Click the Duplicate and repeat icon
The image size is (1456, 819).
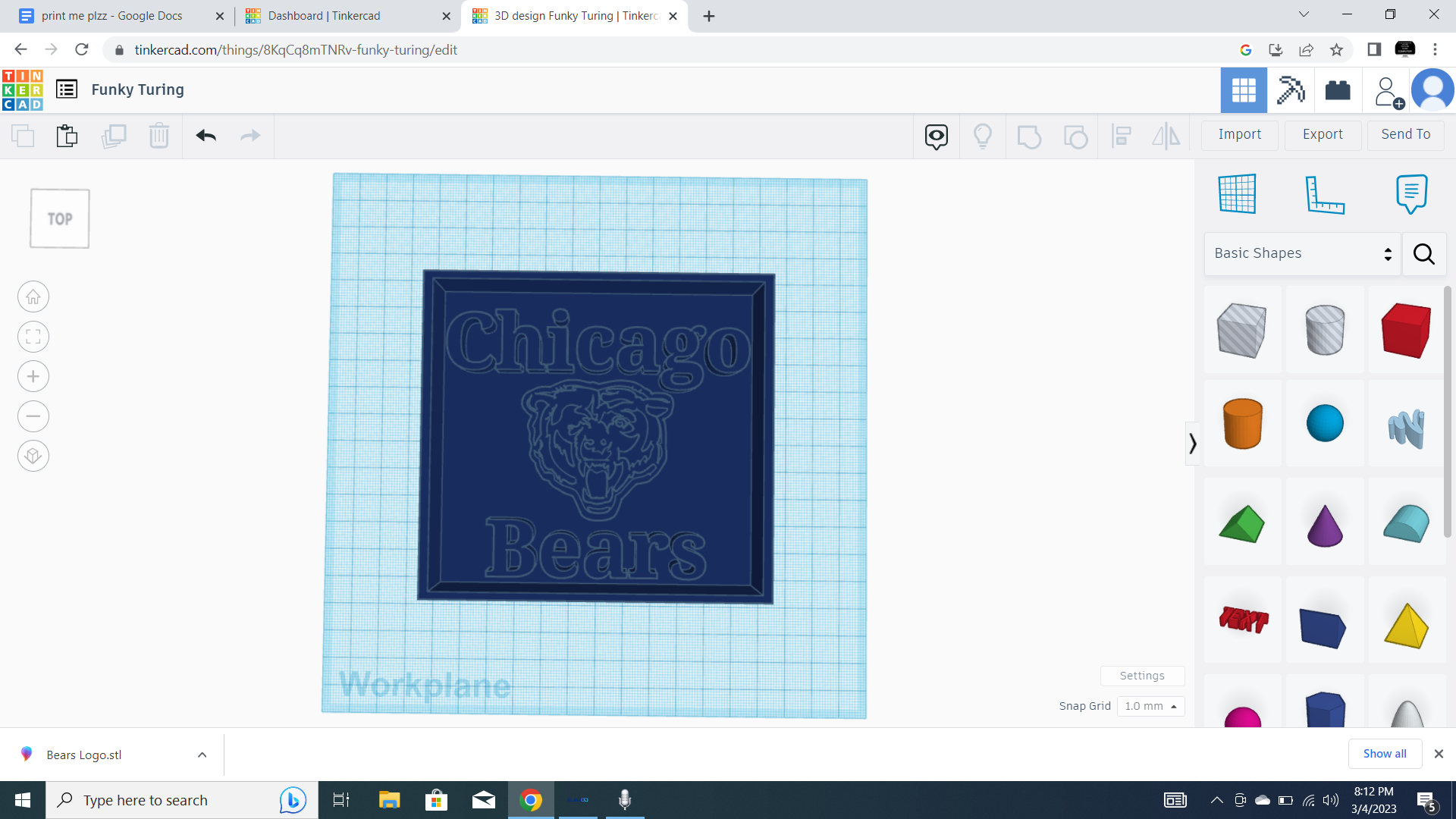click(114, 136)
